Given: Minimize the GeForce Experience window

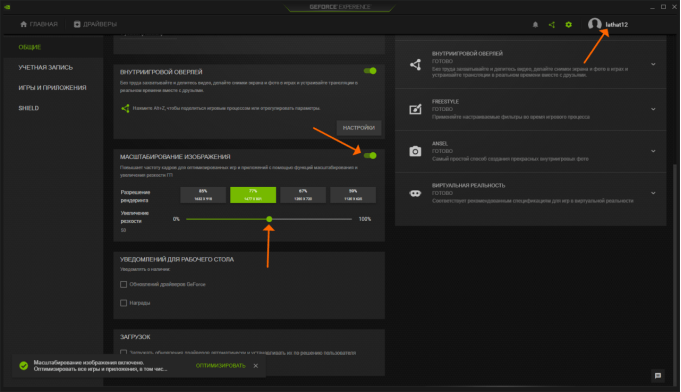Looking at the screenshot, I should tap(652, 7).
